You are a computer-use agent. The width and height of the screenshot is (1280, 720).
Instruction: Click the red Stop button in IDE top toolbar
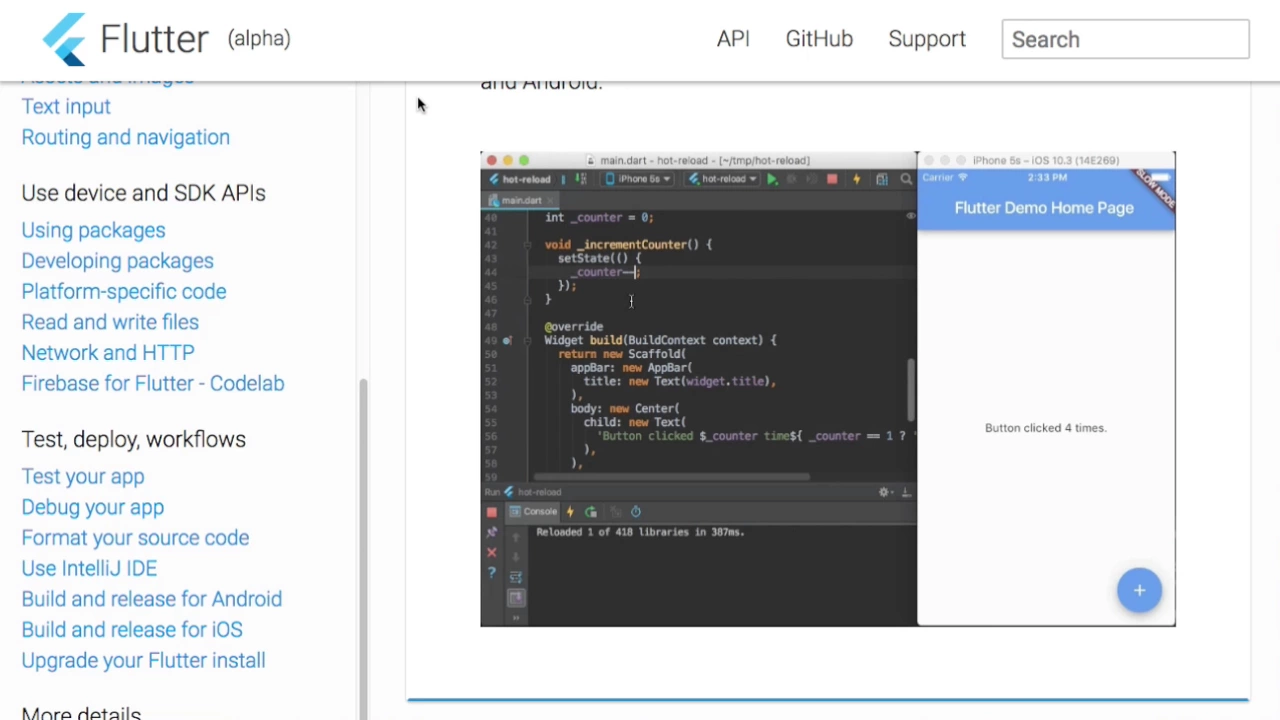832,179
